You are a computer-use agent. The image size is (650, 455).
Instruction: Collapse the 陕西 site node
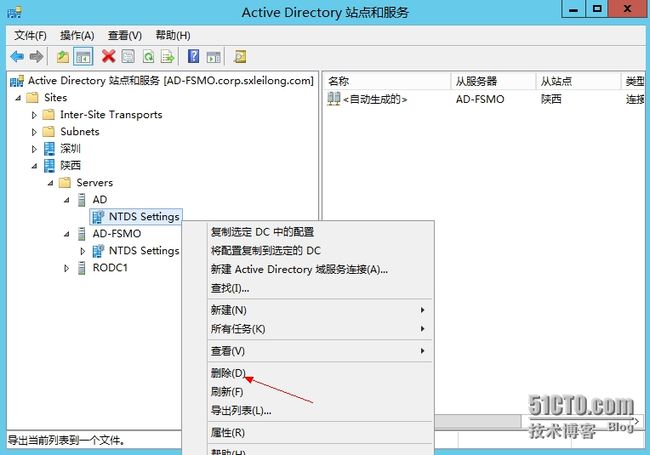point(34,166)
